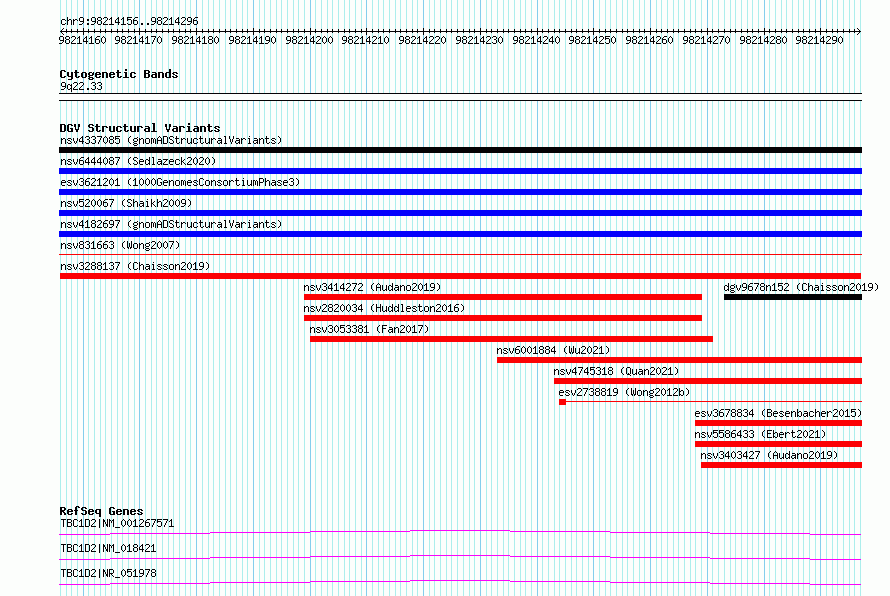Viewport: 890px width, 596px height.
Task: Click the DGV Structural Variants track heading
Action: (140, 128)
